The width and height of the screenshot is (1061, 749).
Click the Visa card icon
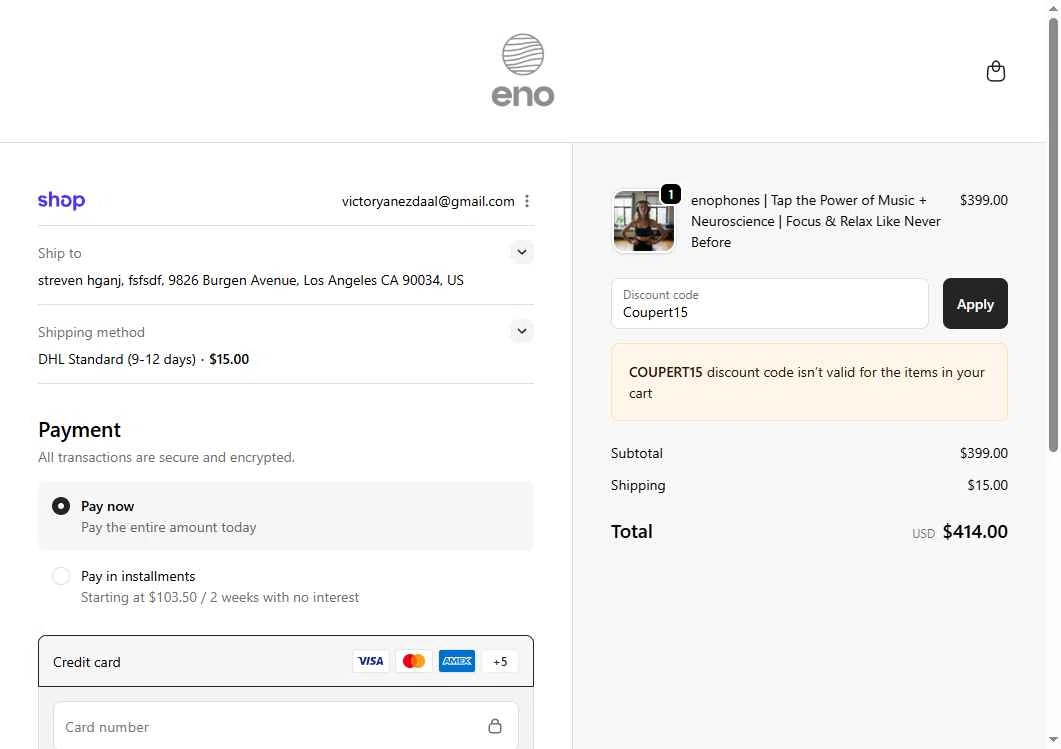pyautogui.click(x=370, y=661)
